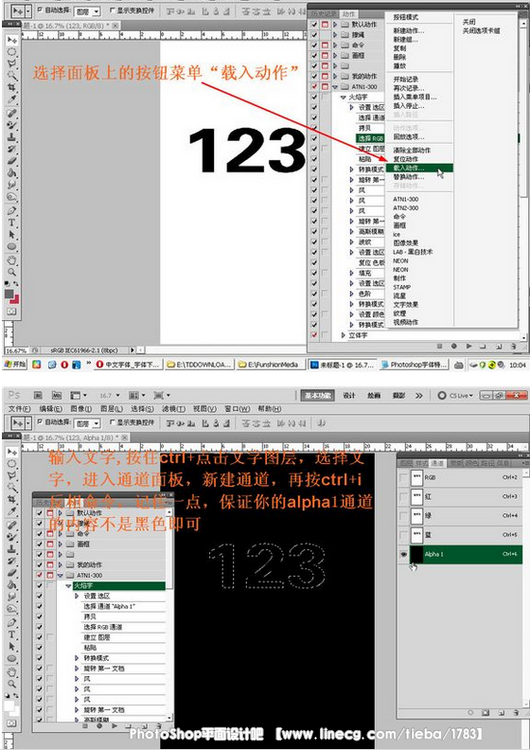
Task: Show the 红 channel visibility box
Action: click(404, 496)
